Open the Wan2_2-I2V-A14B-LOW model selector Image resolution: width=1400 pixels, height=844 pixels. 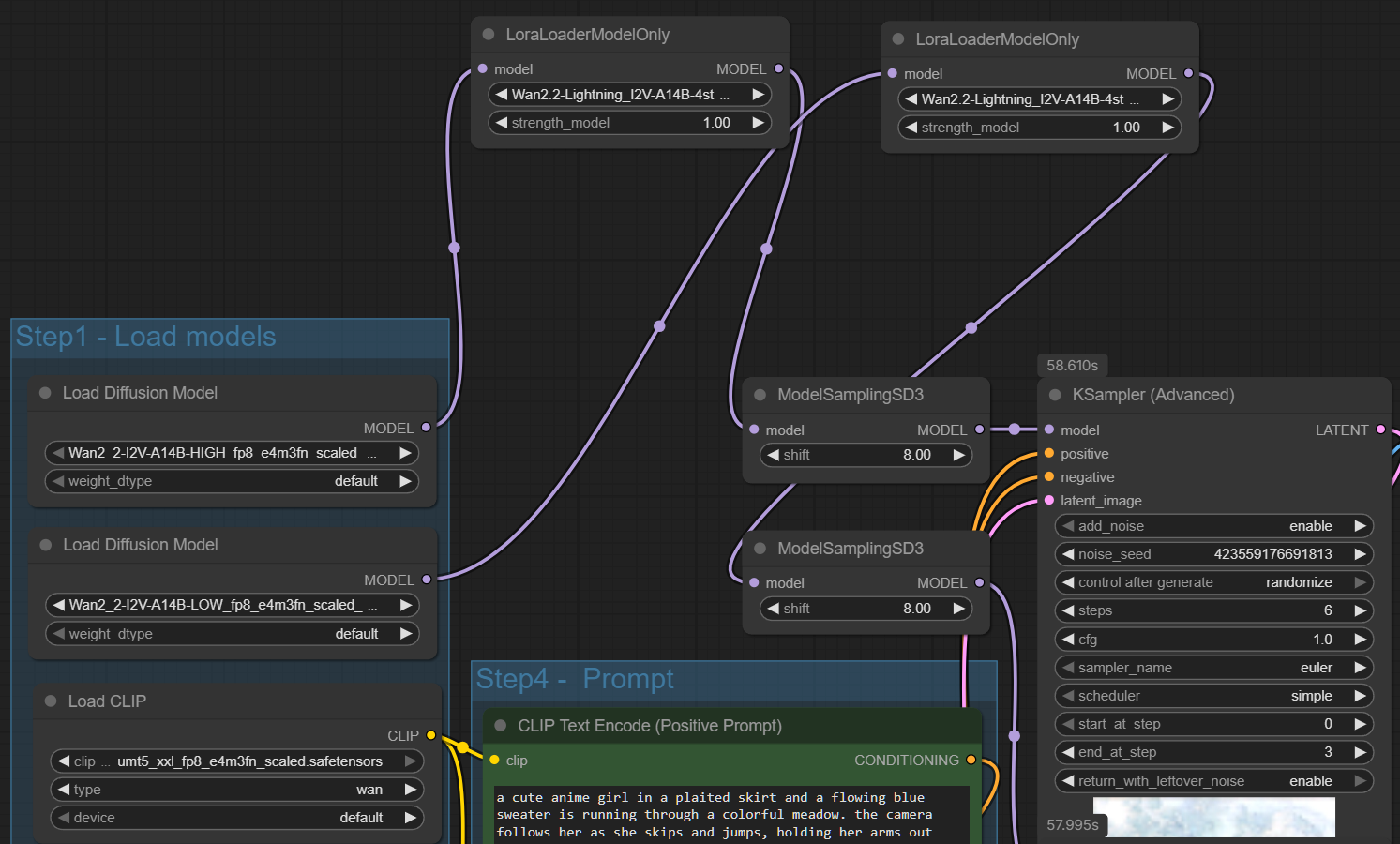pyautogui.click(x=232, y=605)
